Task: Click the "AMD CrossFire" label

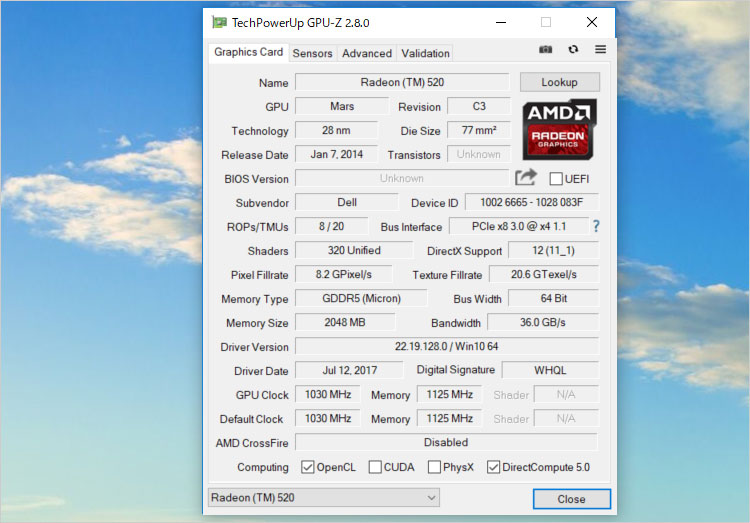Action: coord(252,443)
